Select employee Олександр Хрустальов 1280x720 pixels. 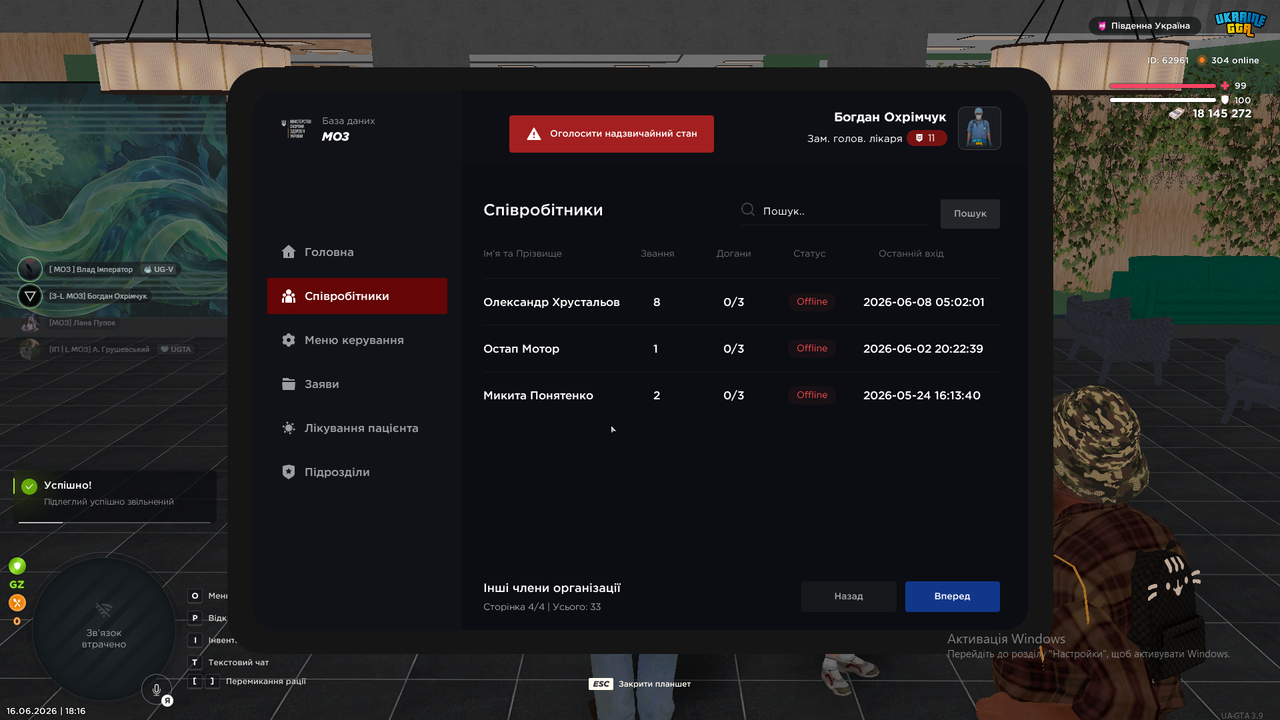[551, 302]
